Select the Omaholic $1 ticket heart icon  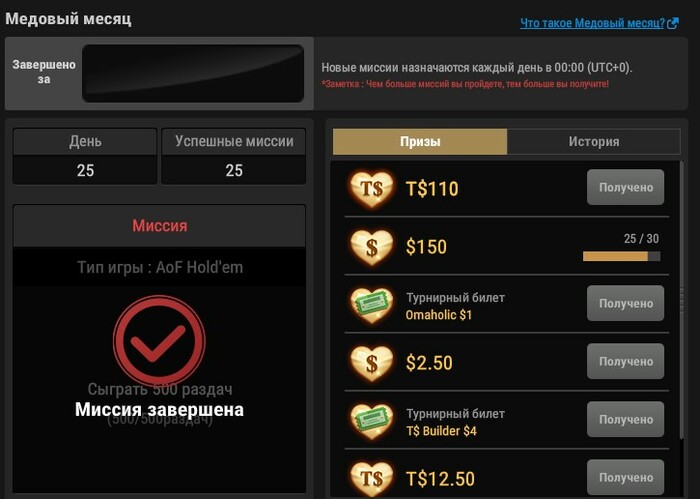pyautogui.click(x=371, y=305)
